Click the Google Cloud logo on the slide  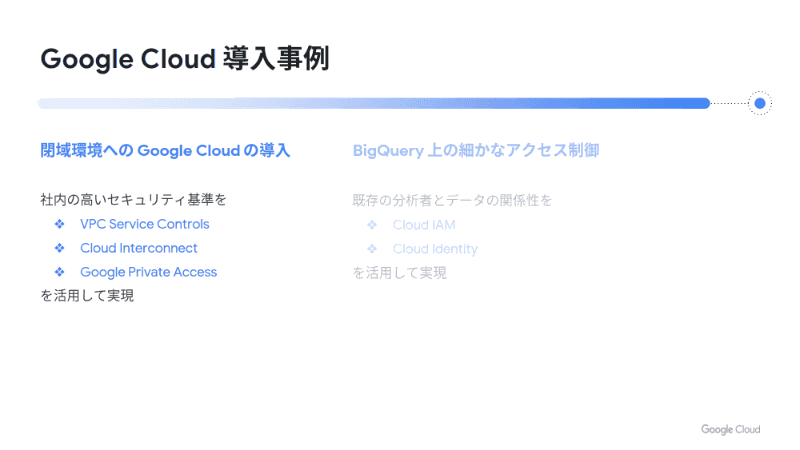(730, 429)
